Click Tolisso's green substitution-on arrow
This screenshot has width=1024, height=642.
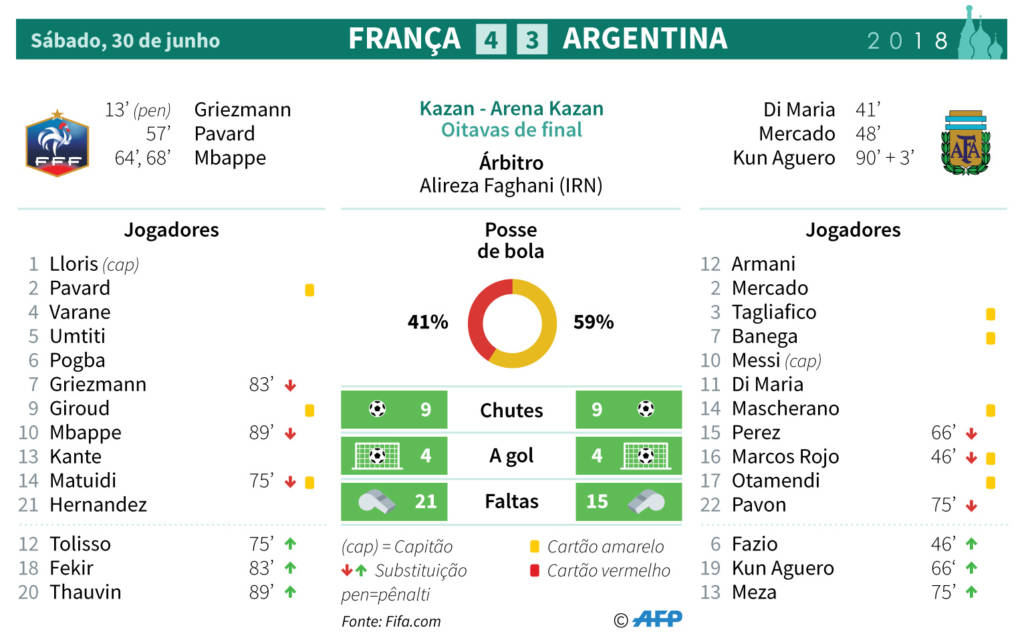(290, 545)
